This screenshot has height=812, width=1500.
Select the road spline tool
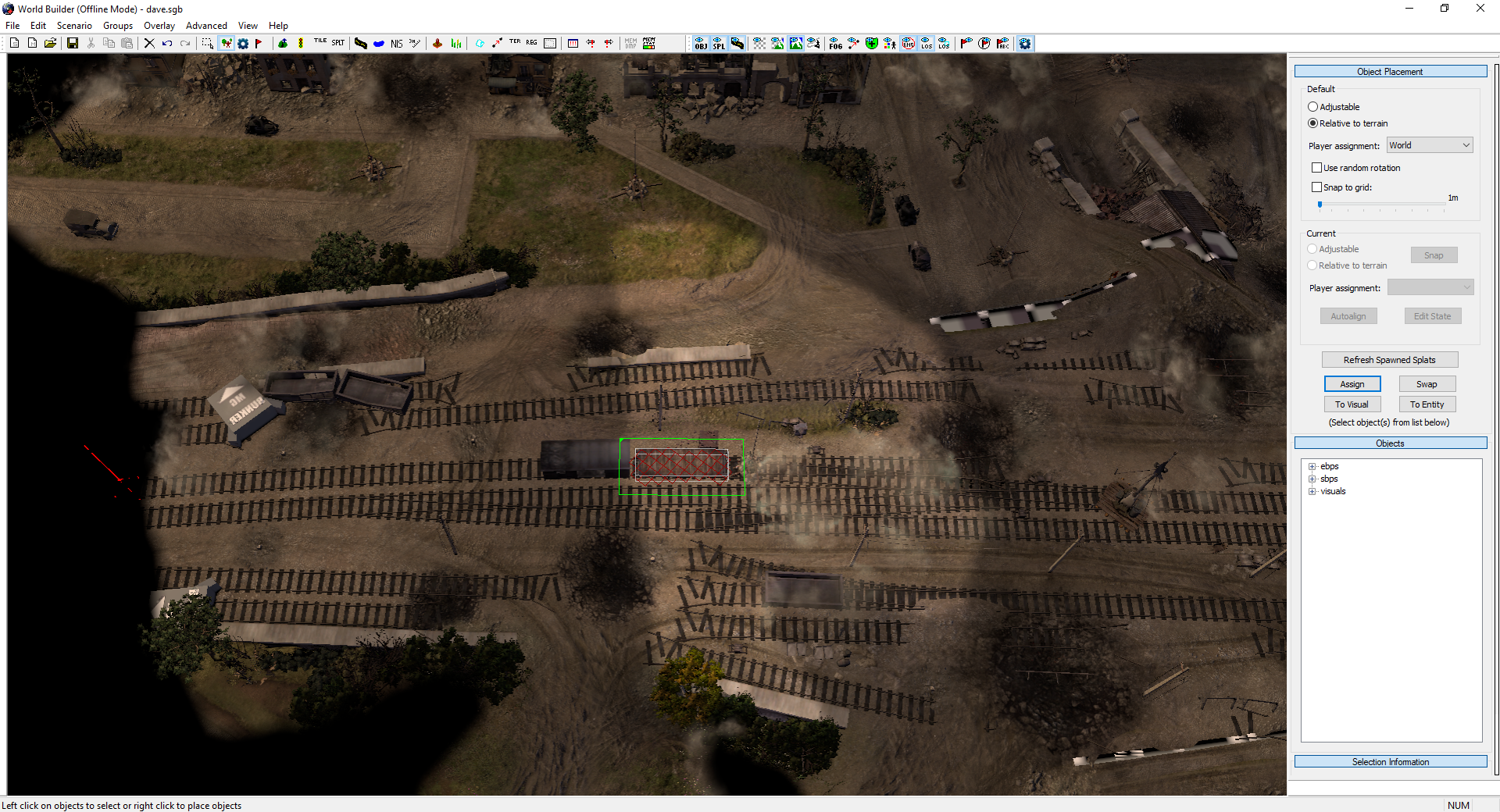(x=360, y=43)
